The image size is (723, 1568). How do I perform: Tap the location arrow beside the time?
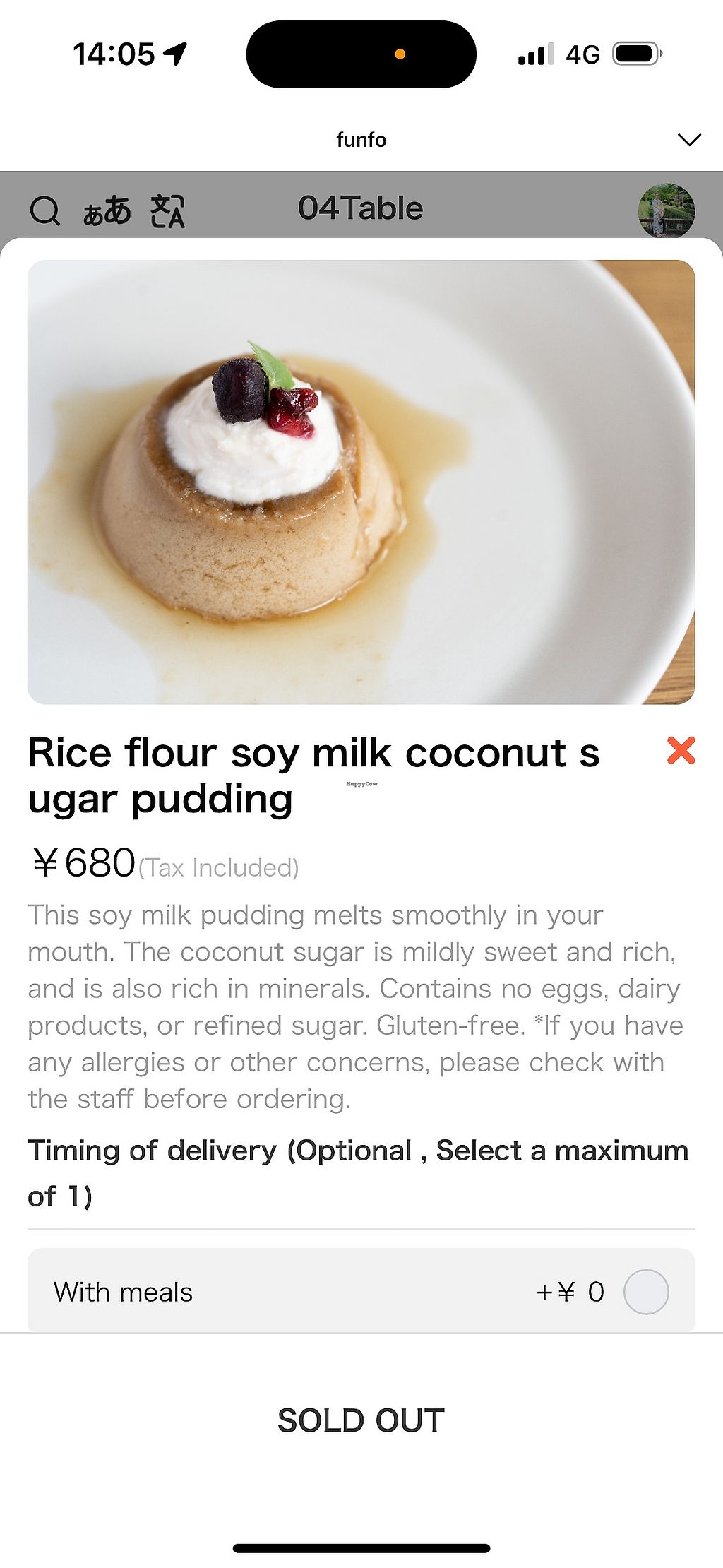175,53
